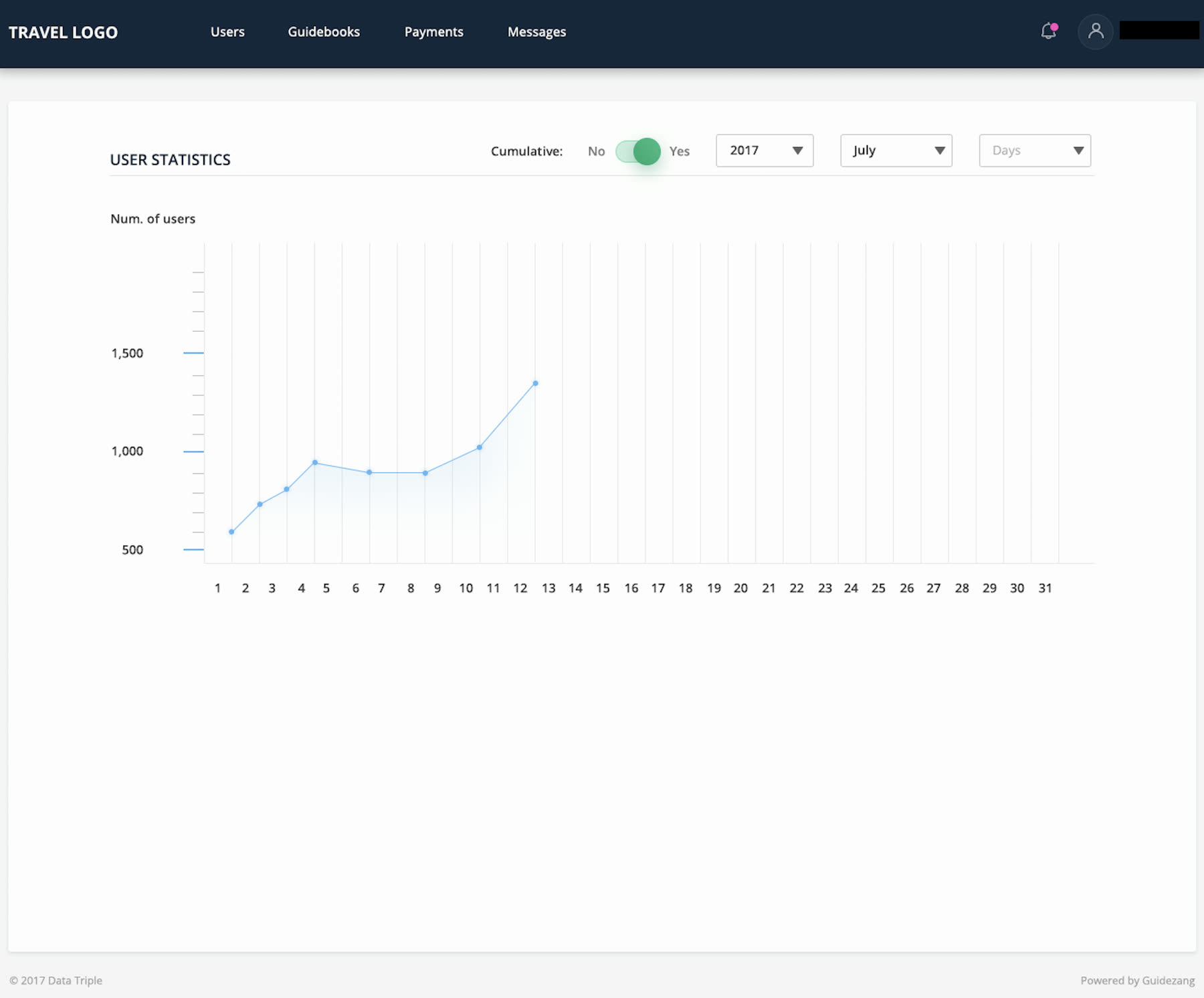Select the 'No' cumulative label
Screen dimensions: 1204x998
coord(596,151)
